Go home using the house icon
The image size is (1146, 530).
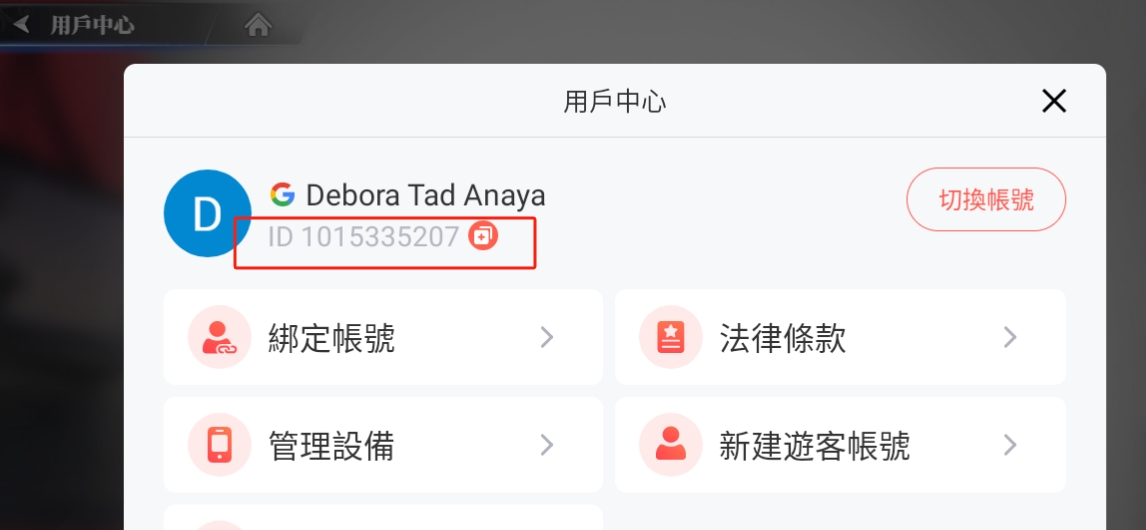coord(259,25)
